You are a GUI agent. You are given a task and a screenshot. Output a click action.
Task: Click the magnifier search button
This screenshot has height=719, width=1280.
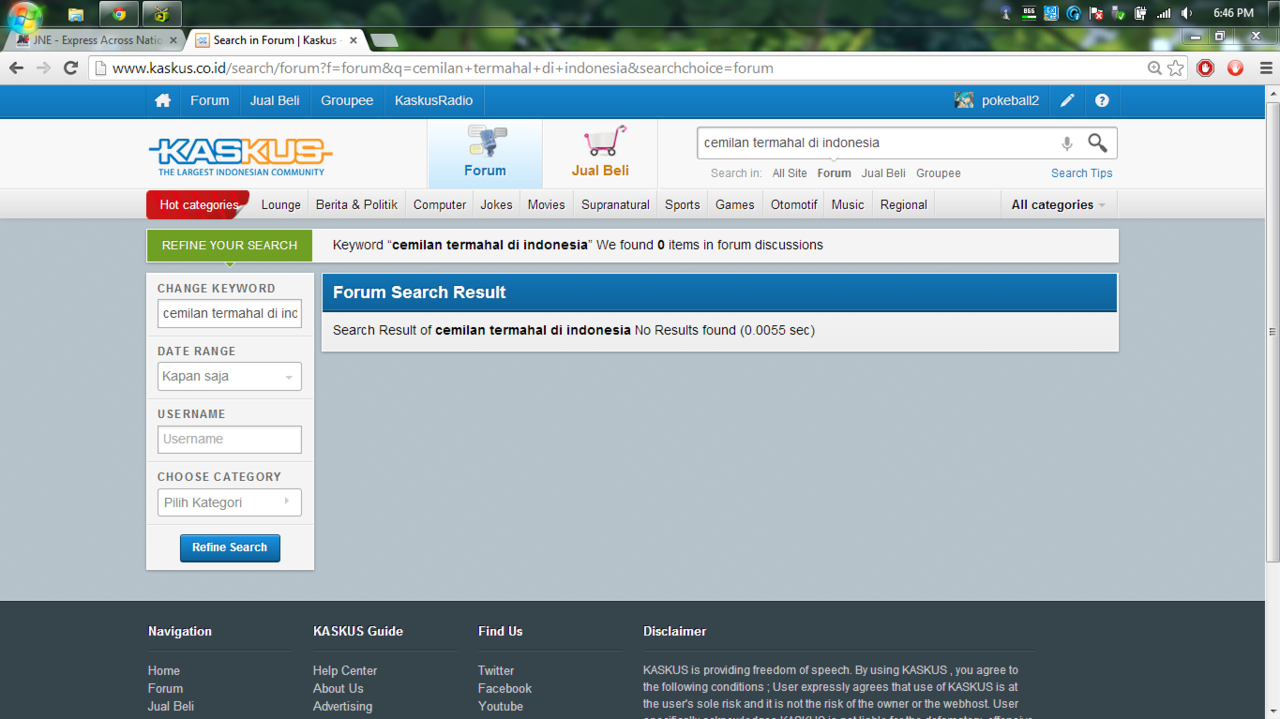tap(1097, 143)
